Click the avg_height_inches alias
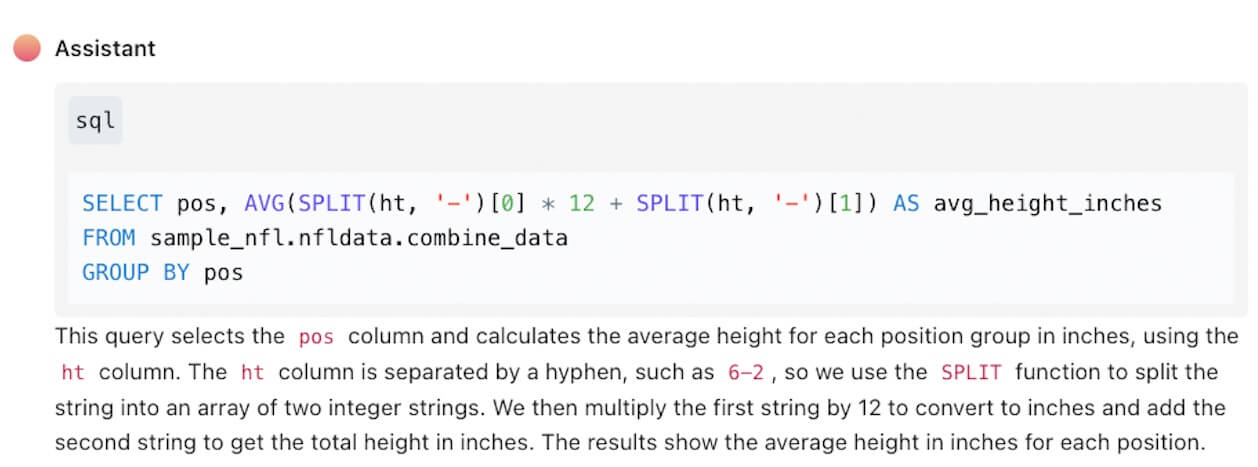 (x=1047, y=204)
